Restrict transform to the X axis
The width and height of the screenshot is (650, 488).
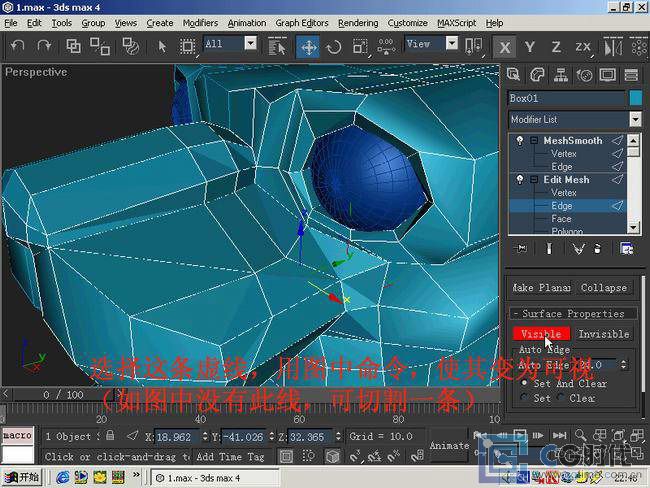504,47
